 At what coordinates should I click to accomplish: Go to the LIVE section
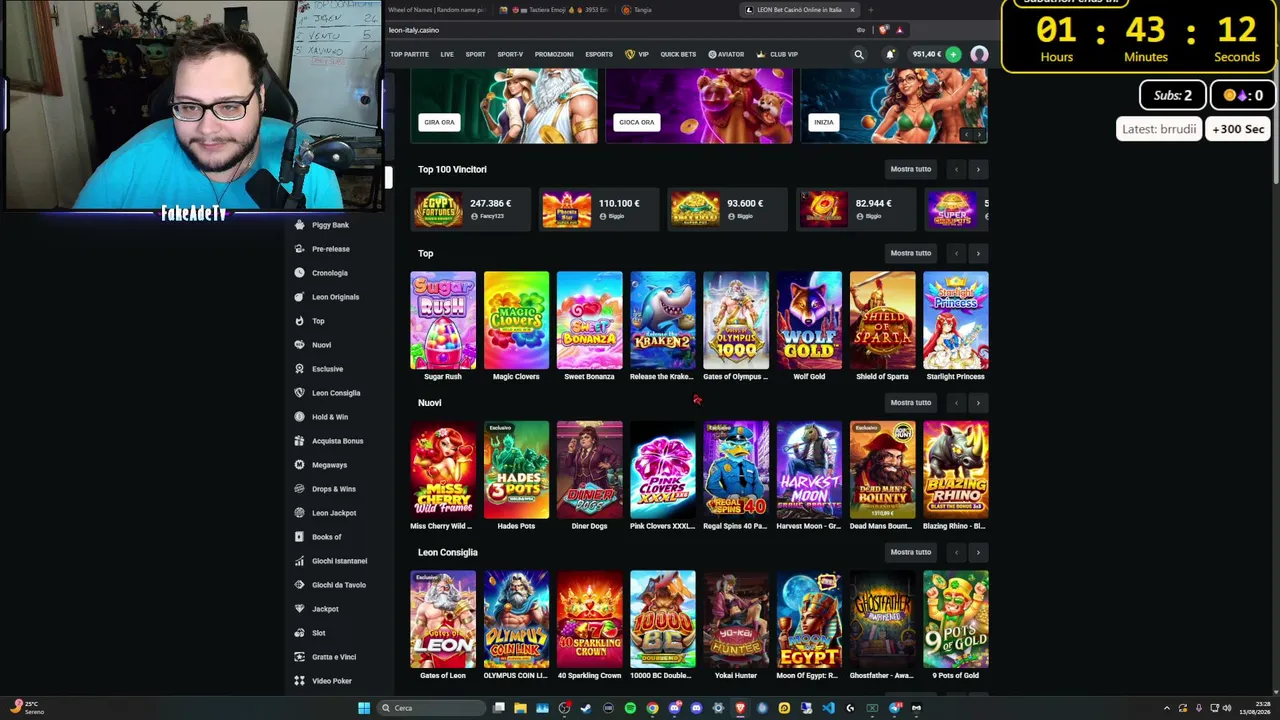[447, 54]
